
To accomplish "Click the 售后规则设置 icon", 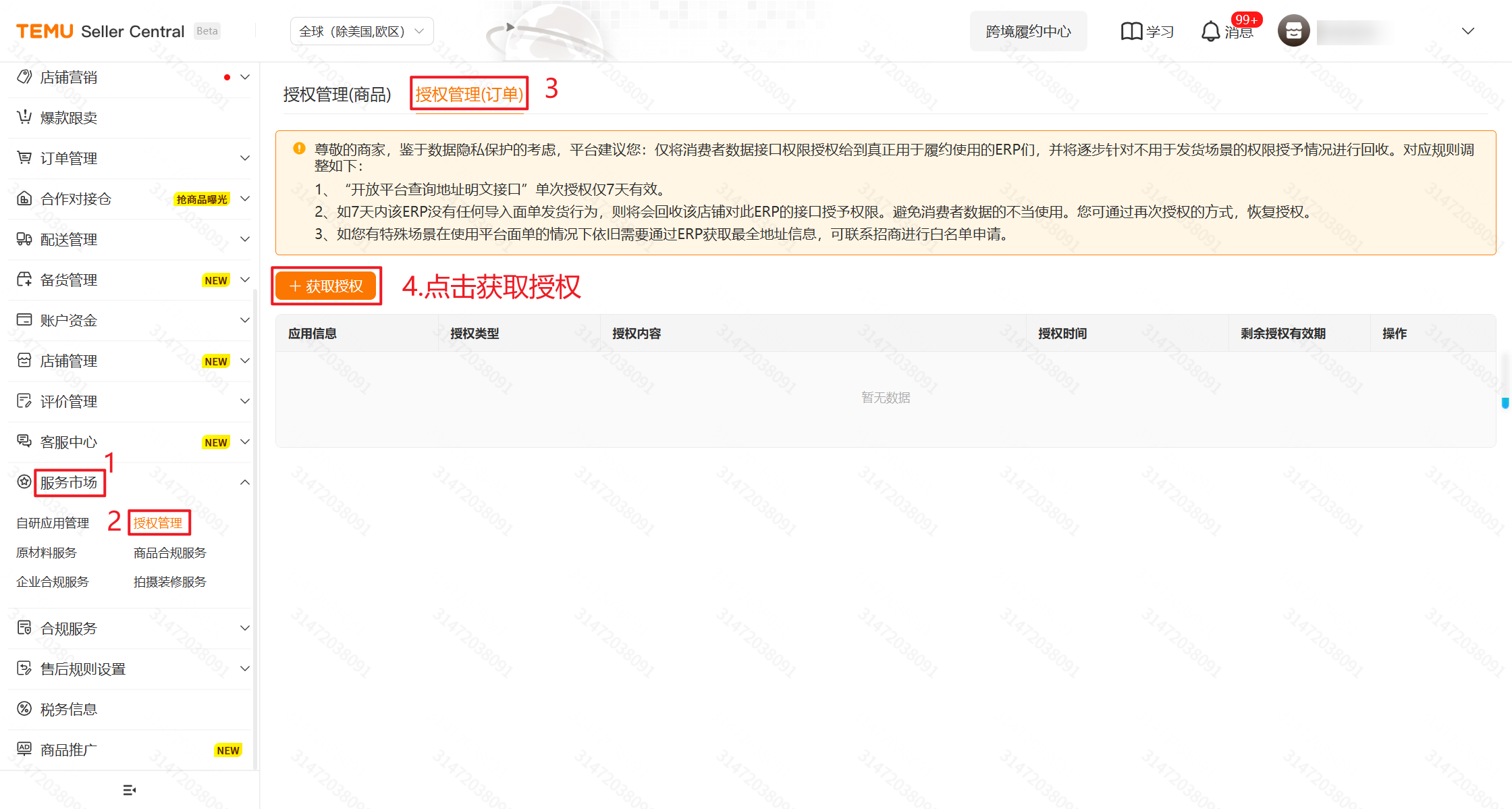I will [24, 669].
